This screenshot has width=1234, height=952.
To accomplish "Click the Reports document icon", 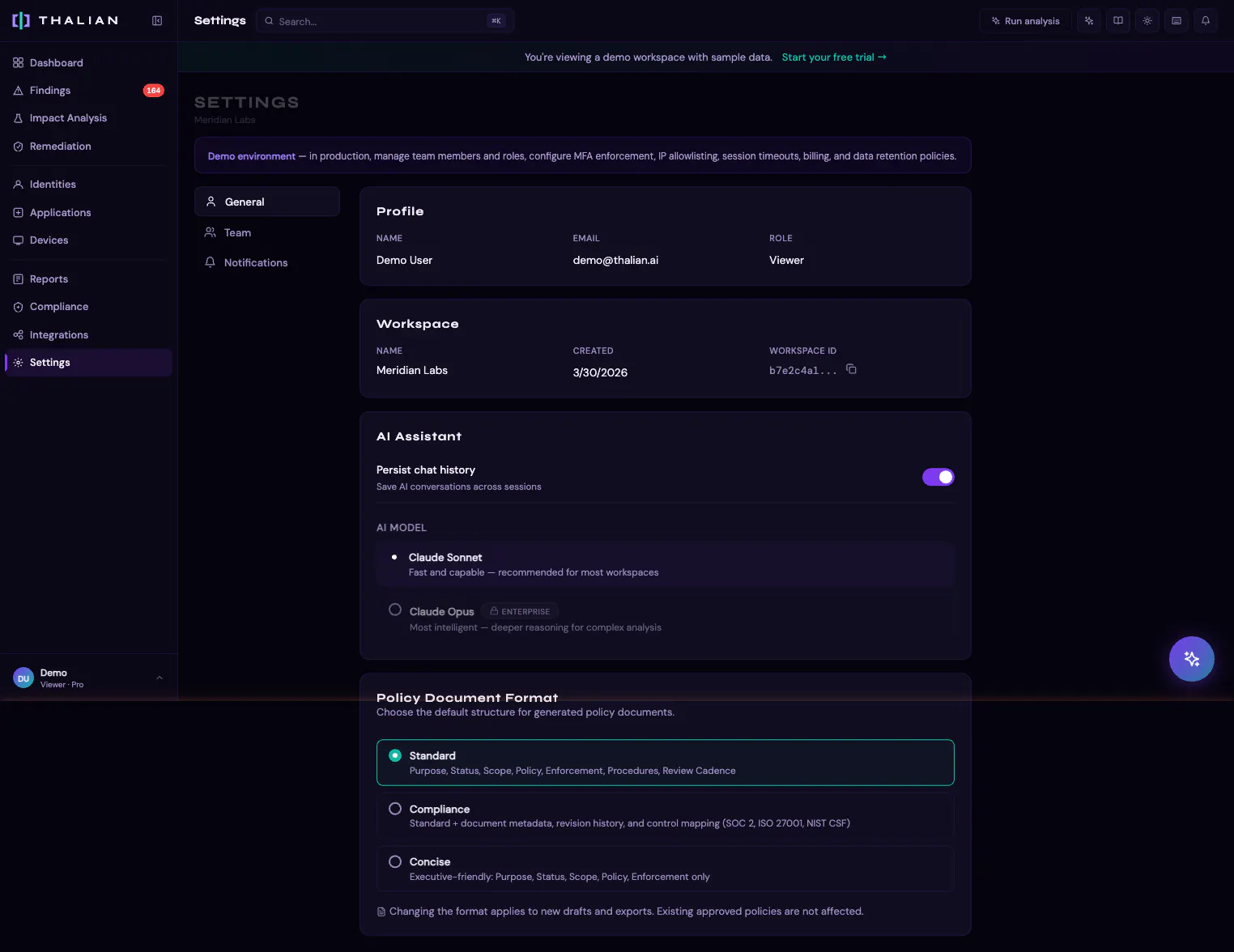I will click(x=18, y=279).
